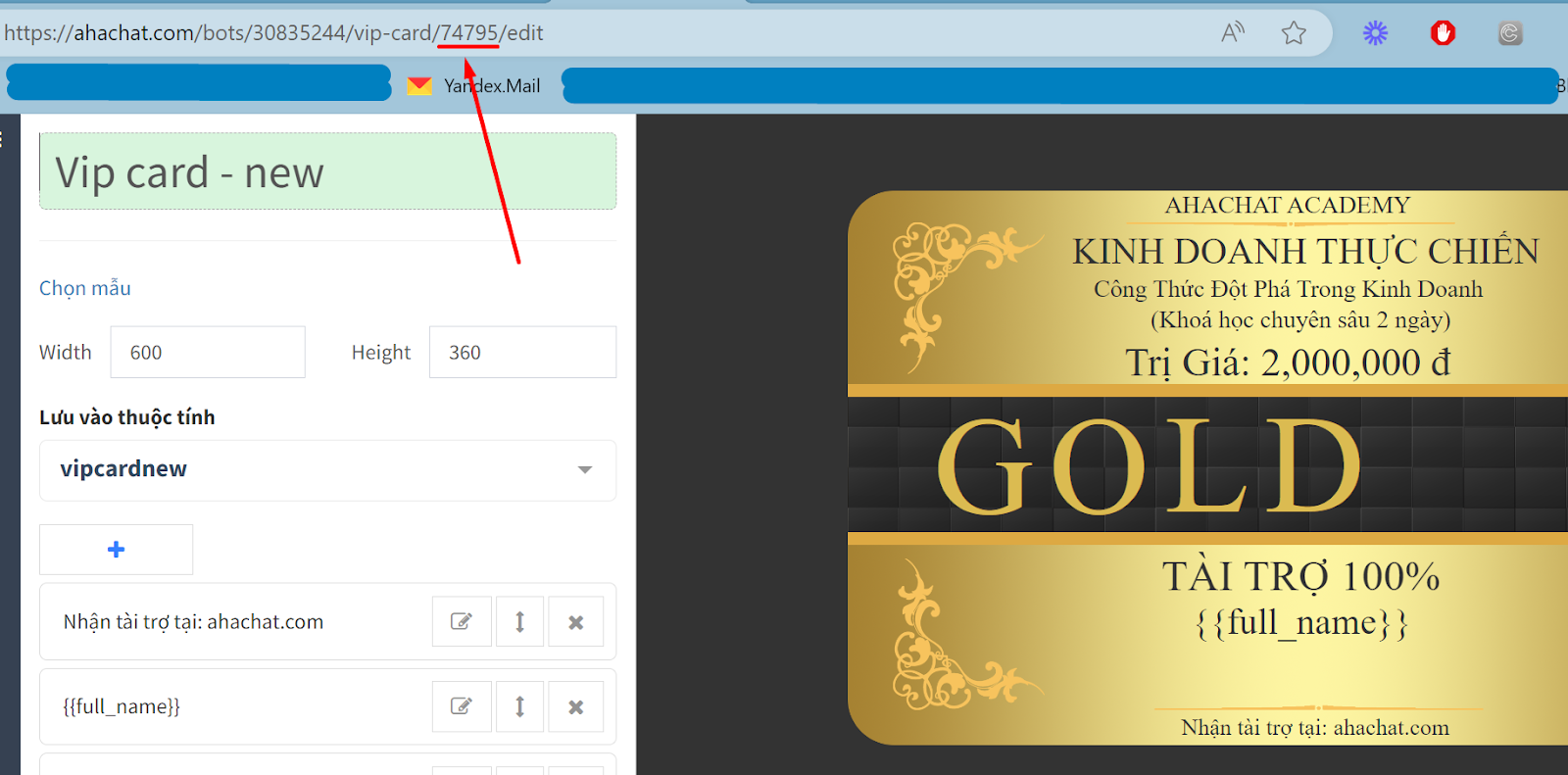The height and width of the screenshot is (775, 1568).
Task: Add a new element with plus button
Action: click(116, 550)
